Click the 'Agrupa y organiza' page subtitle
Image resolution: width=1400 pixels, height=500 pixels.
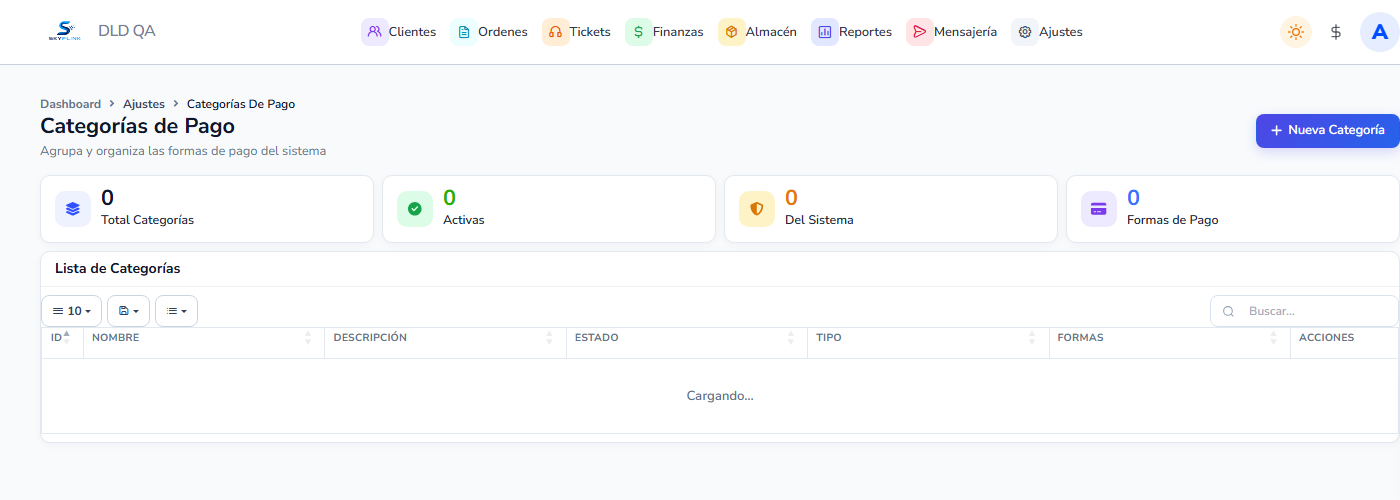point(183,152)
